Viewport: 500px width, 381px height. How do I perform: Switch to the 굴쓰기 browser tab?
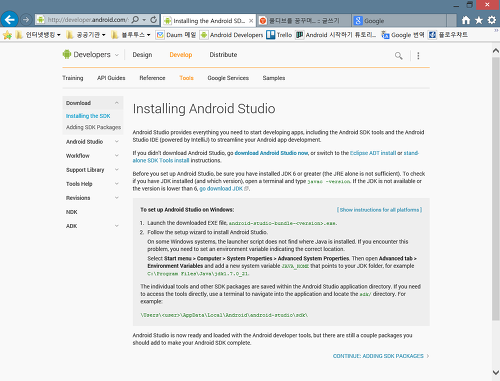(304, 21)
